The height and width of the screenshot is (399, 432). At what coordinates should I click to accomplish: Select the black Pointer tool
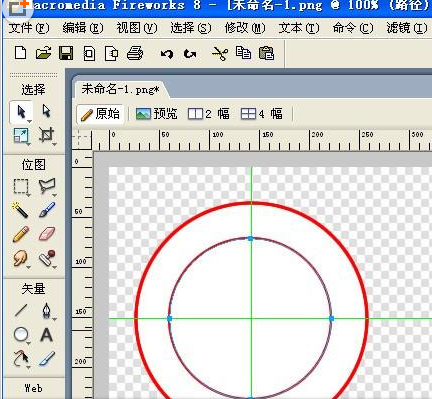(21, 112)
